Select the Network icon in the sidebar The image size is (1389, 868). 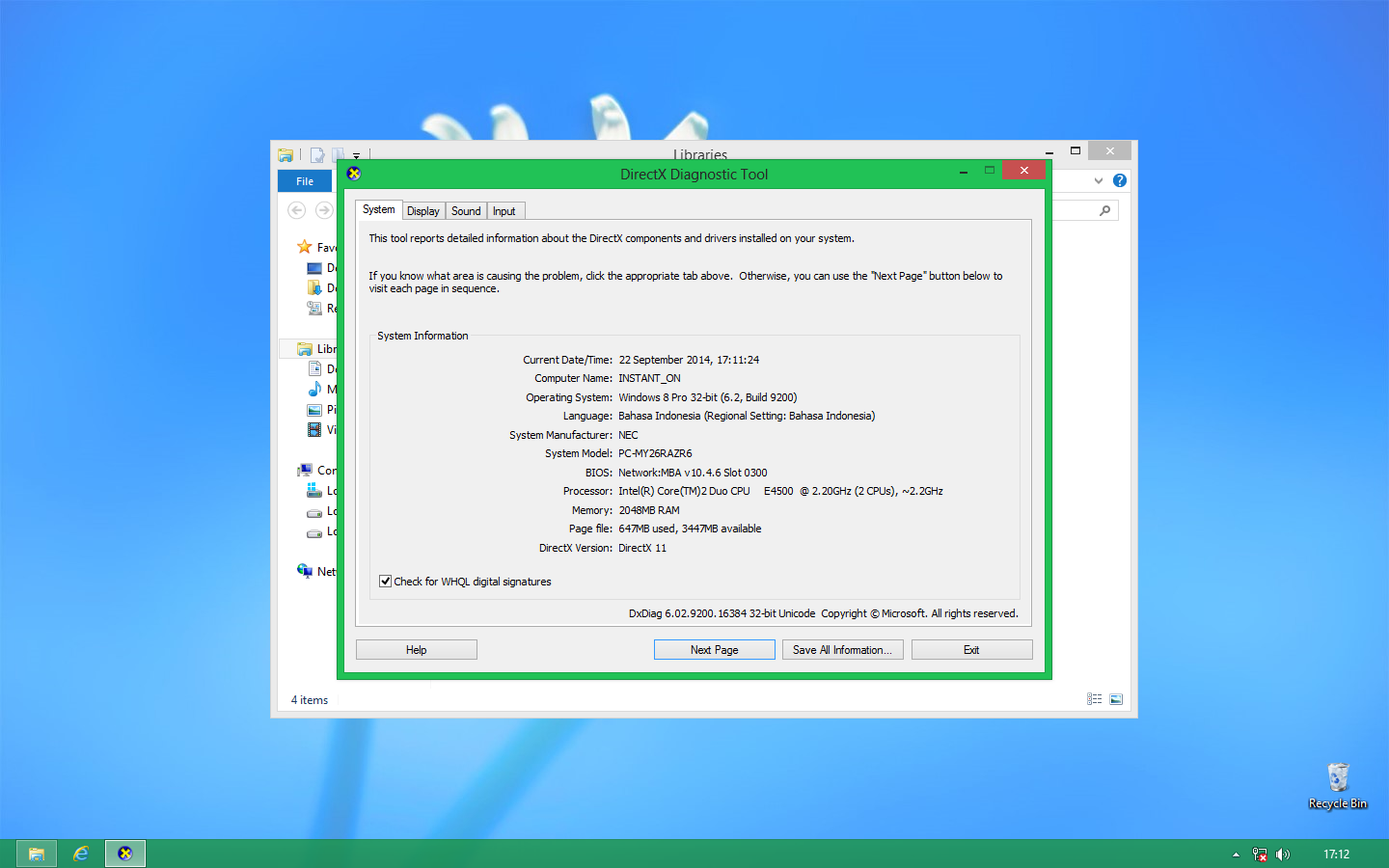[305, 571]
